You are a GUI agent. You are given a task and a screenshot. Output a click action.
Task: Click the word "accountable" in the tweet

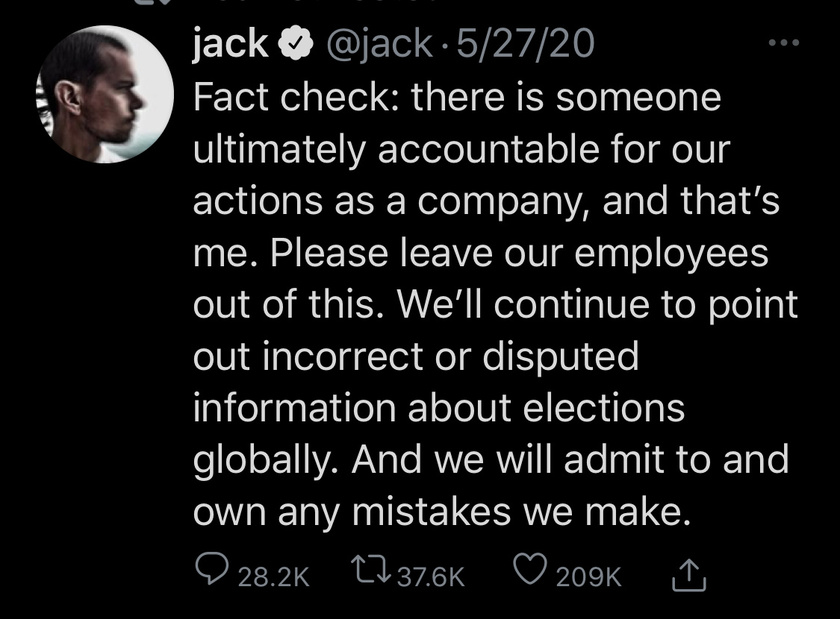(x=489, y=148)
